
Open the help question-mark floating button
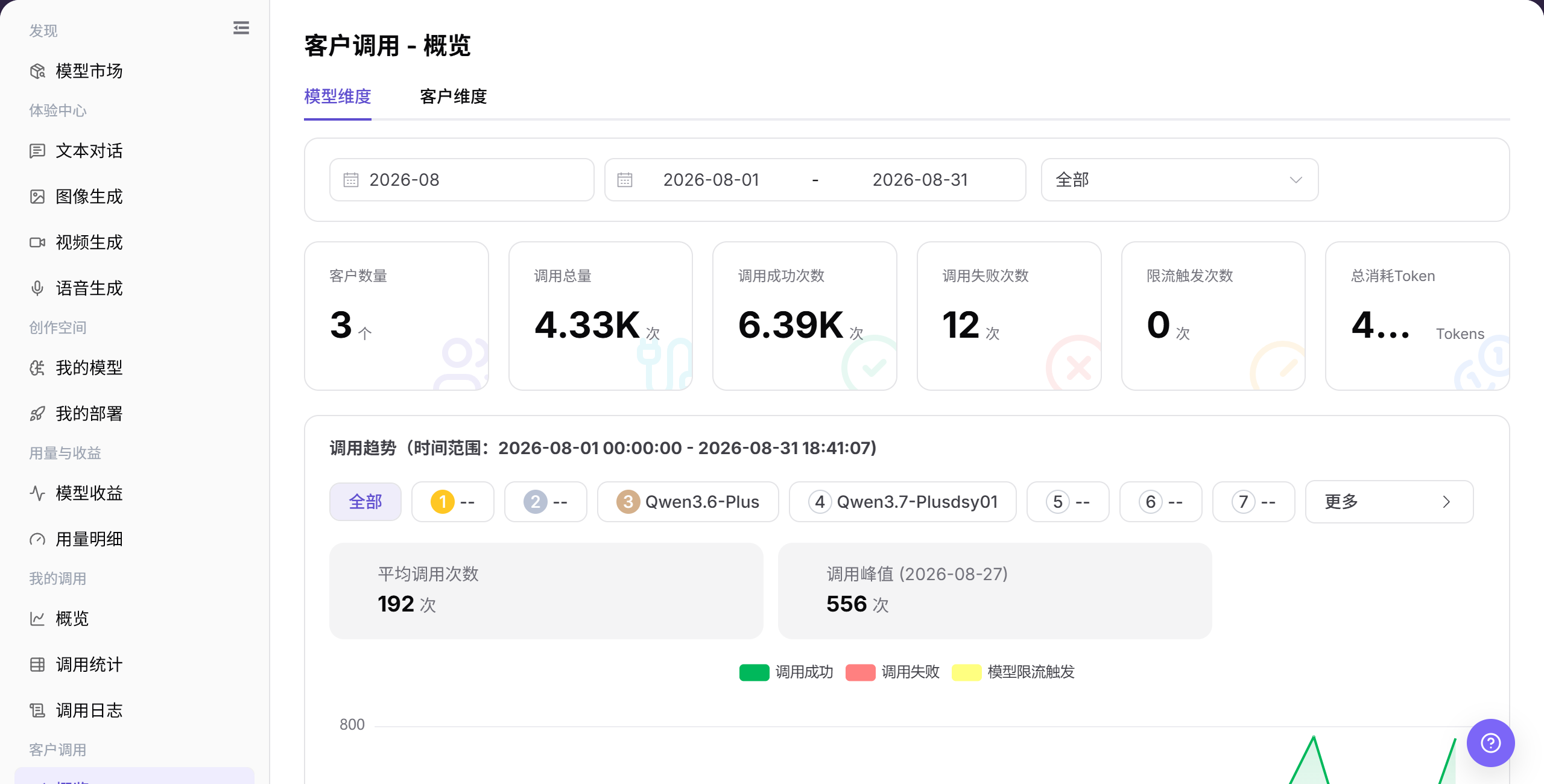(1490, 742)
